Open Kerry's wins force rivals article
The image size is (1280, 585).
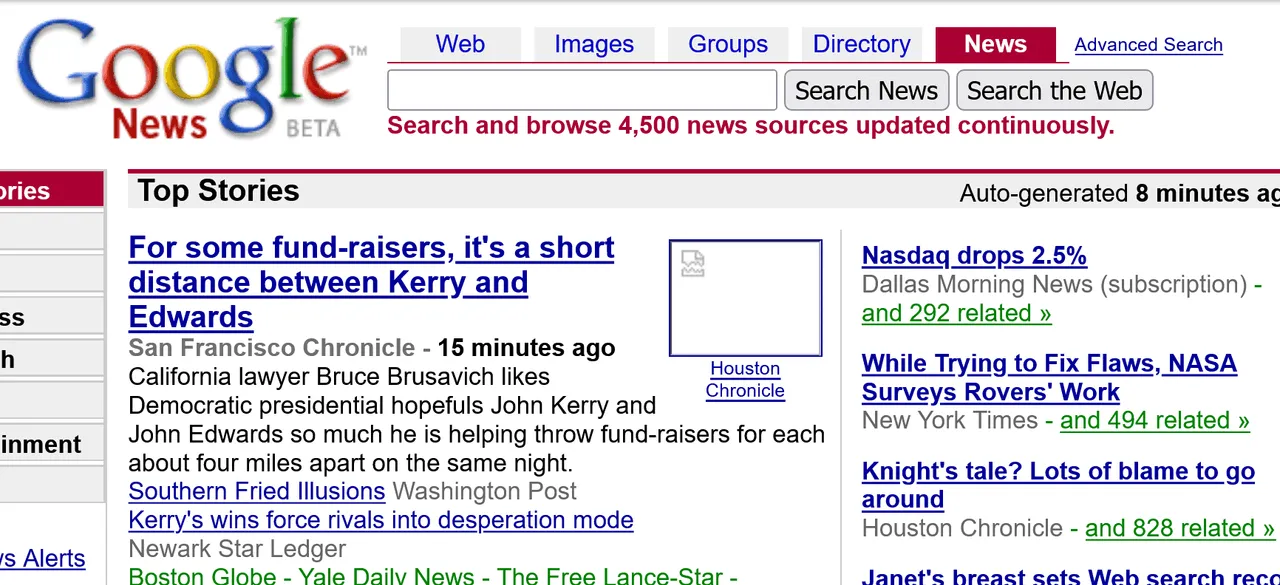pyautogui.click(x=381, y=520)
